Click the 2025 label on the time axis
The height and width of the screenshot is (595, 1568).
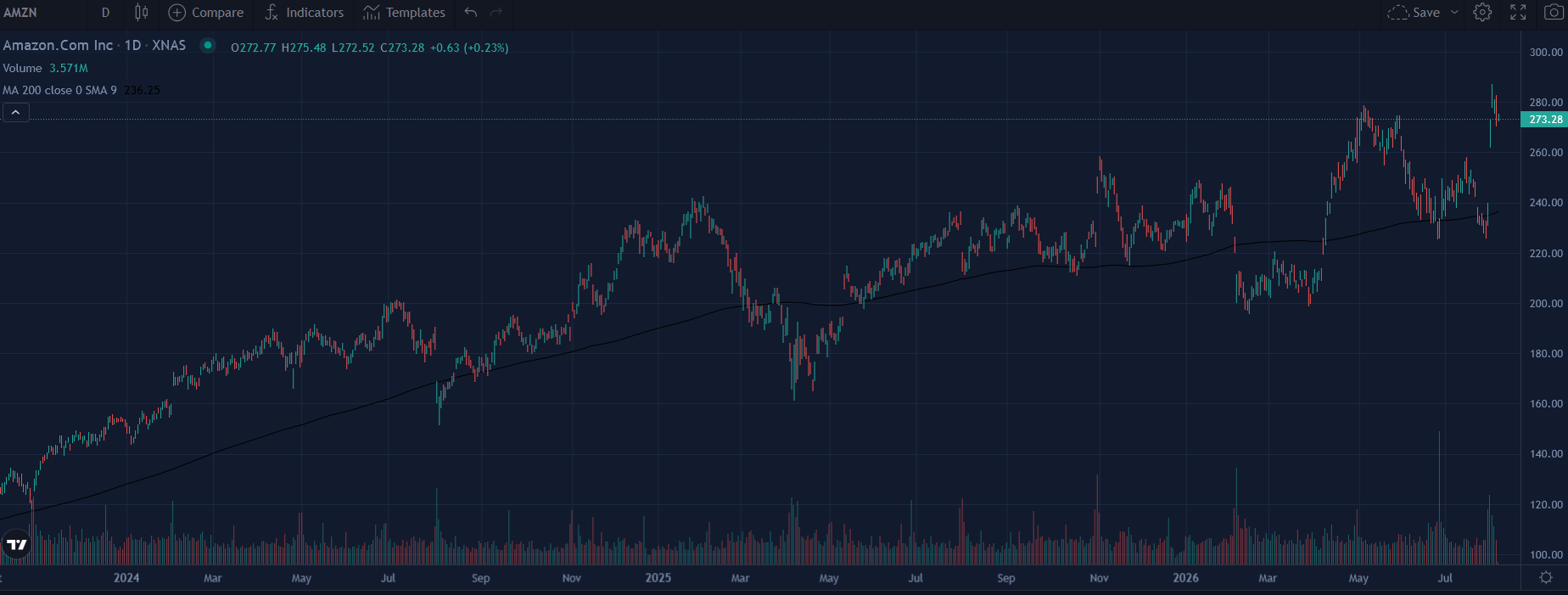point(658,578)
